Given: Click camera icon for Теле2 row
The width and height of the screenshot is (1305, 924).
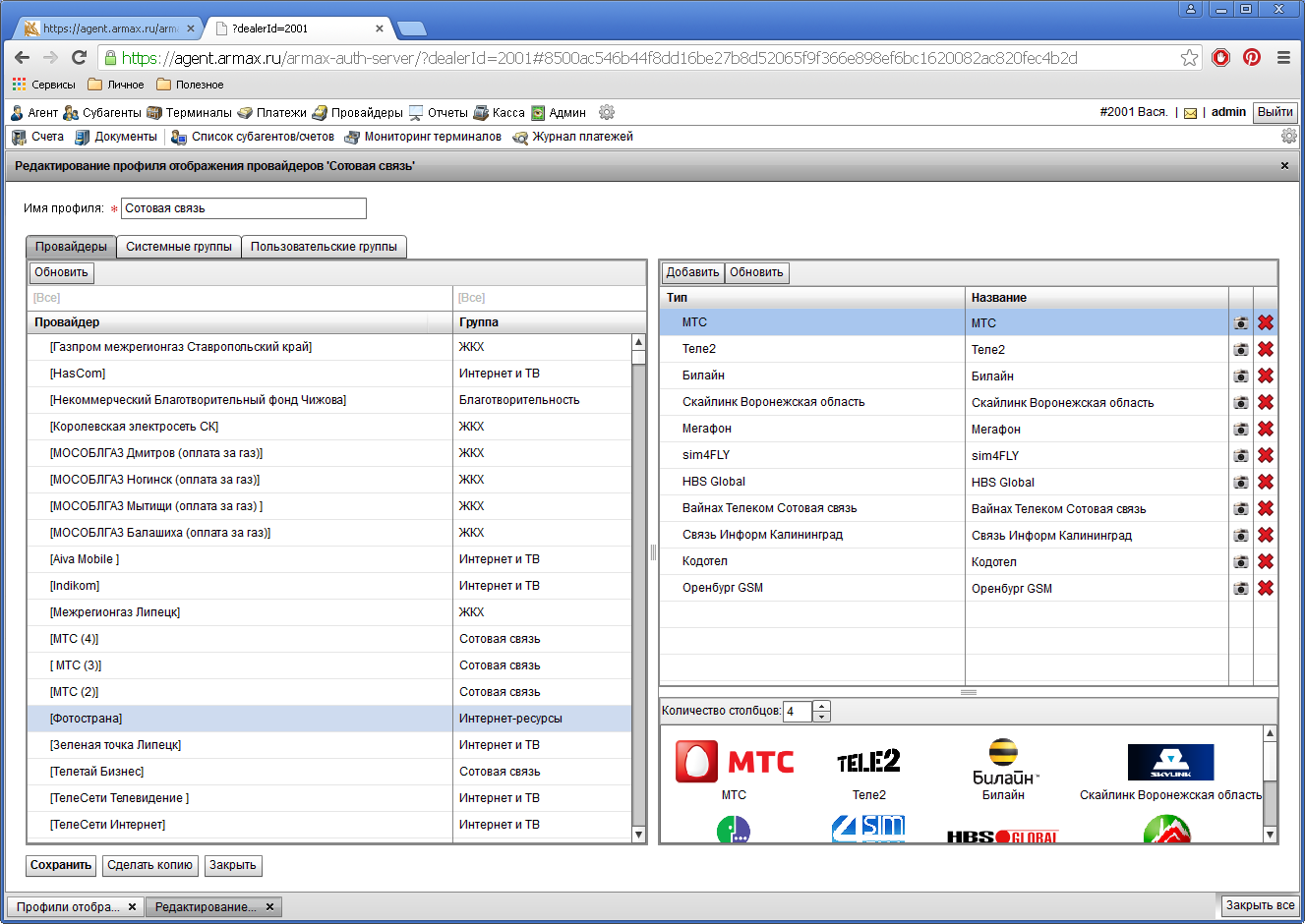Looking at the screenshot, I should click(x=1241, y=349).
